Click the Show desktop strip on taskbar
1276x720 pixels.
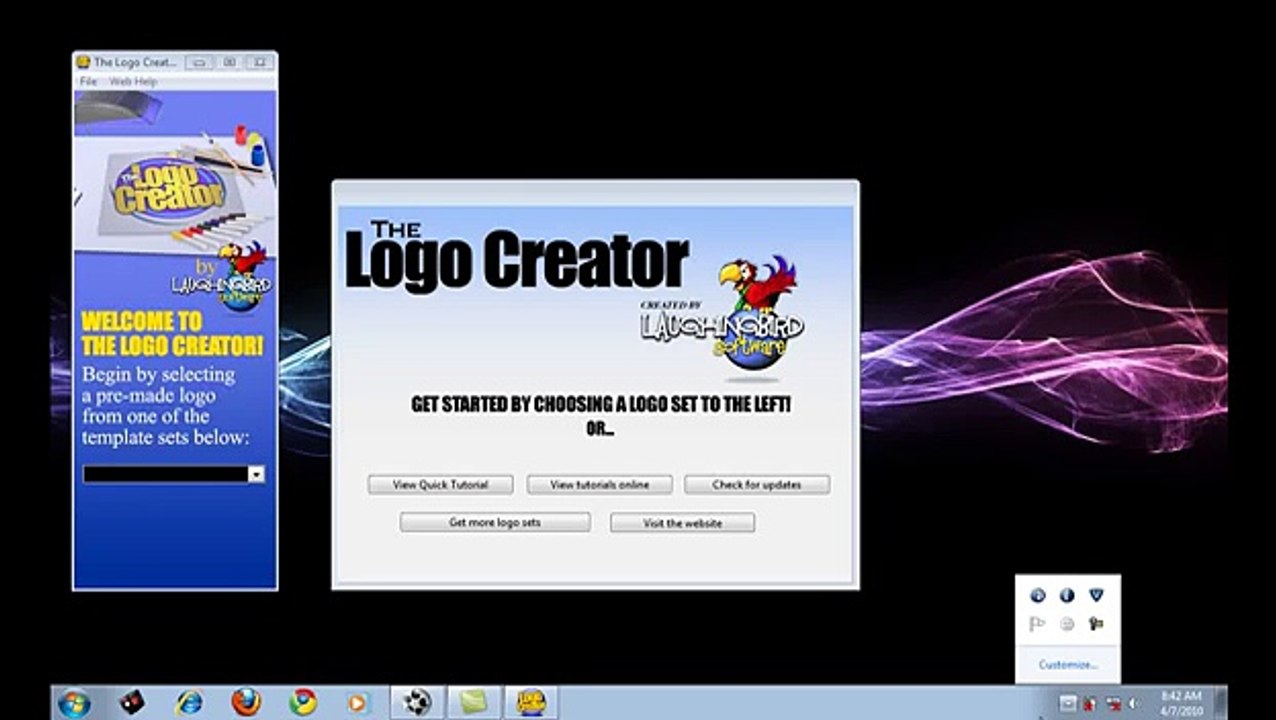pyautogui.click(x=1221, y=703)
